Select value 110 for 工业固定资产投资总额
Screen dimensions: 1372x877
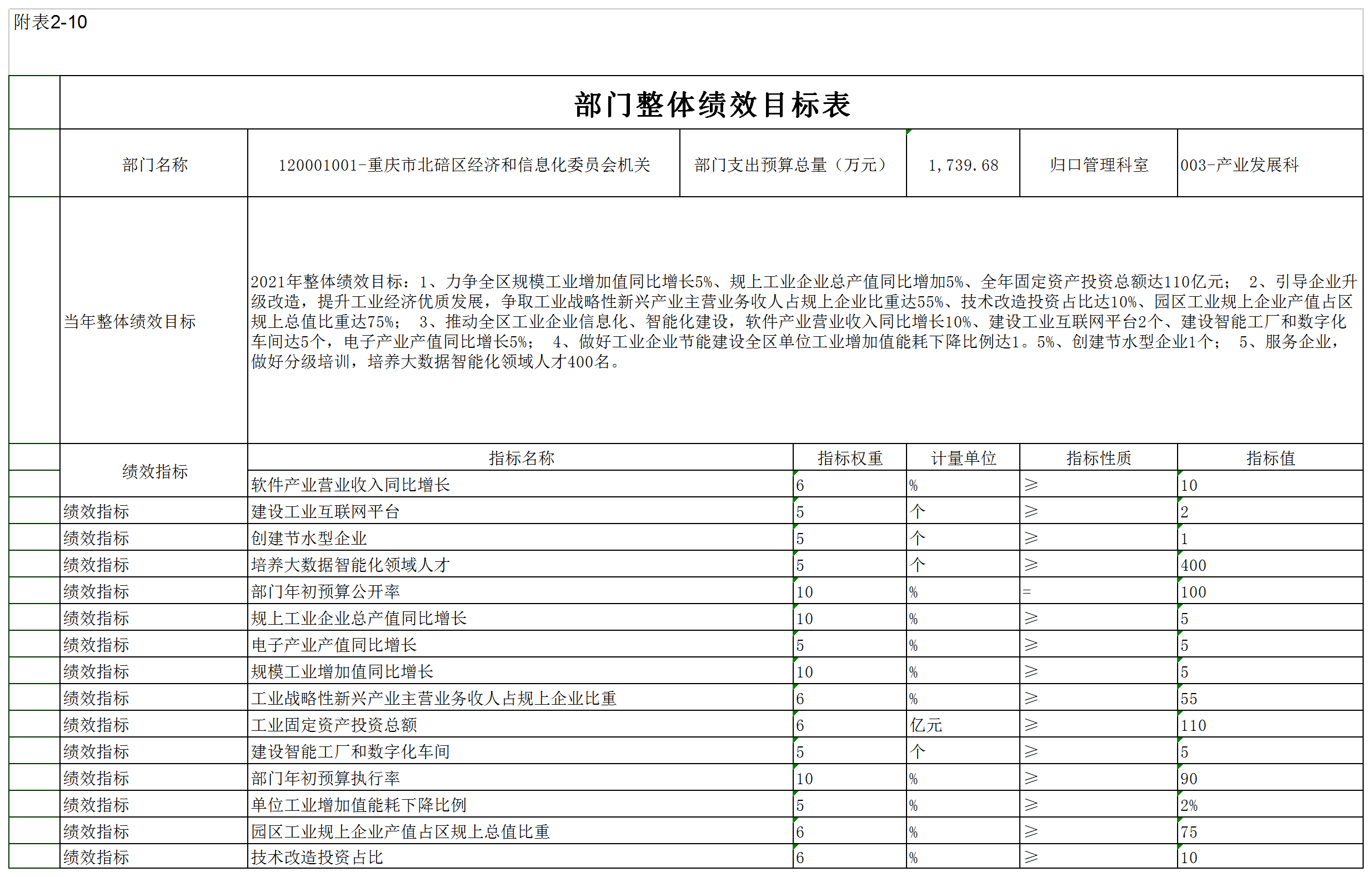coord(1270,724)
